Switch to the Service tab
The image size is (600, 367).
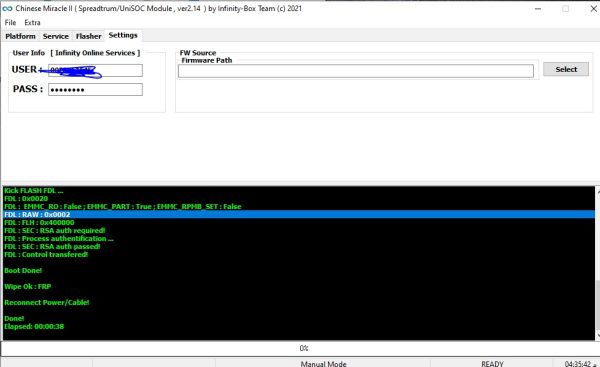[x=55, y=36]
